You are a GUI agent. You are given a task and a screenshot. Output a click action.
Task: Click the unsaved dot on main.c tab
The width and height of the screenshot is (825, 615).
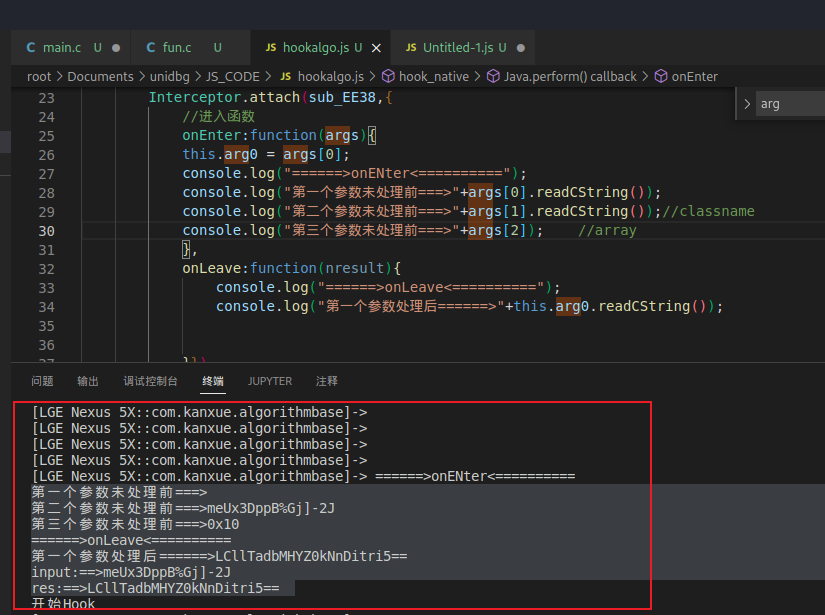click(116, 48)
